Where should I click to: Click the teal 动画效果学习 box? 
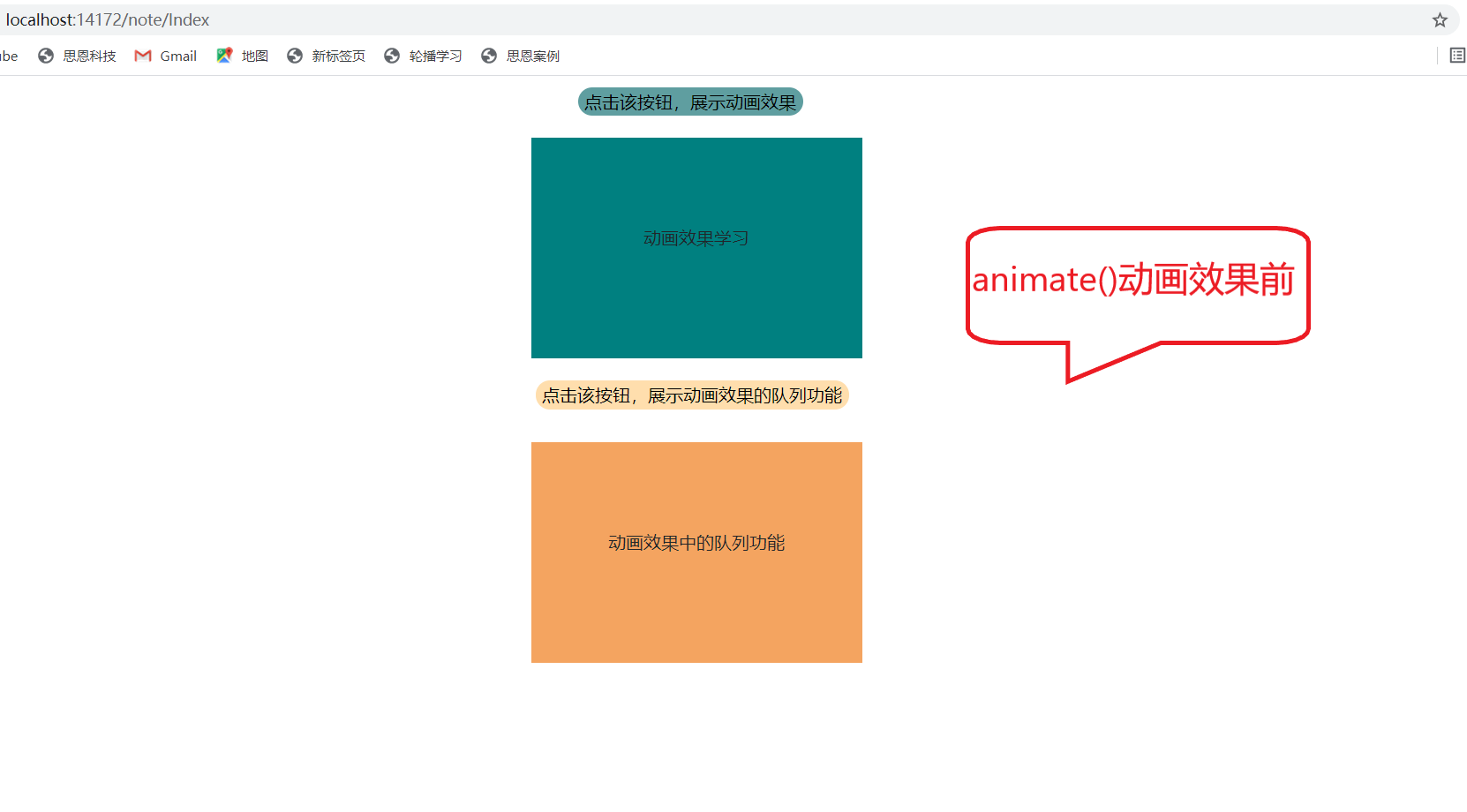[x=696, y=247]
